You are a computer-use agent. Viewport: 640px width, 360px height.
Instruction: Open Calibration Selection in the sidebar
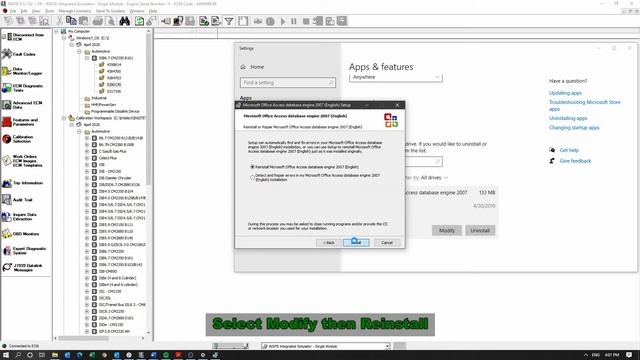tap(18, 139)
